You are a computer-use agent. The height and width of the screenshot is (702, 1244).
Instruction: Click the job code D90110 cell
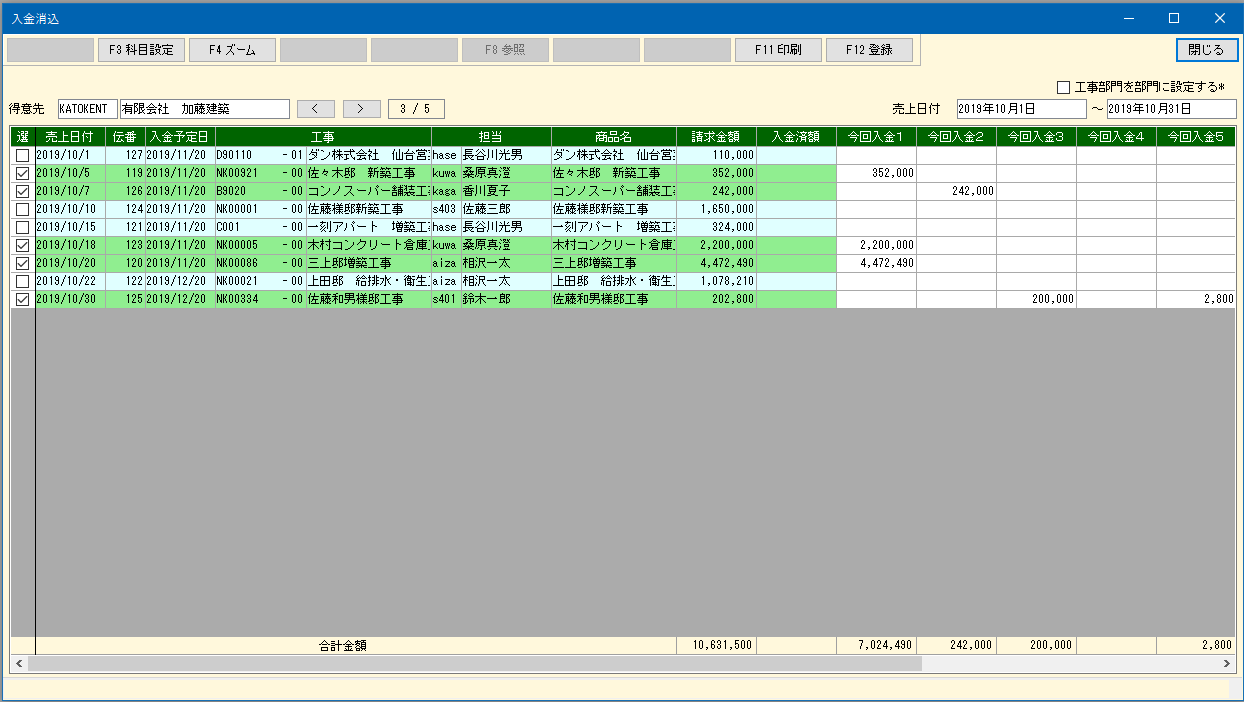260,155
